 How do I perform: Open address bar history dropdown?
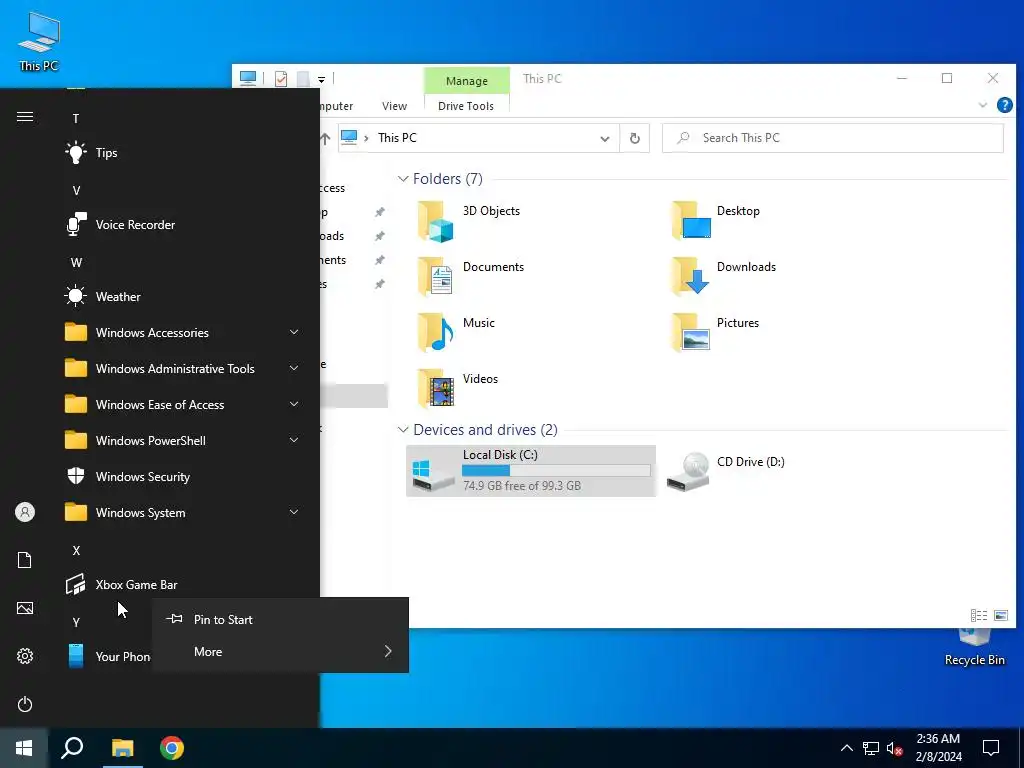(x=605, y=138)
